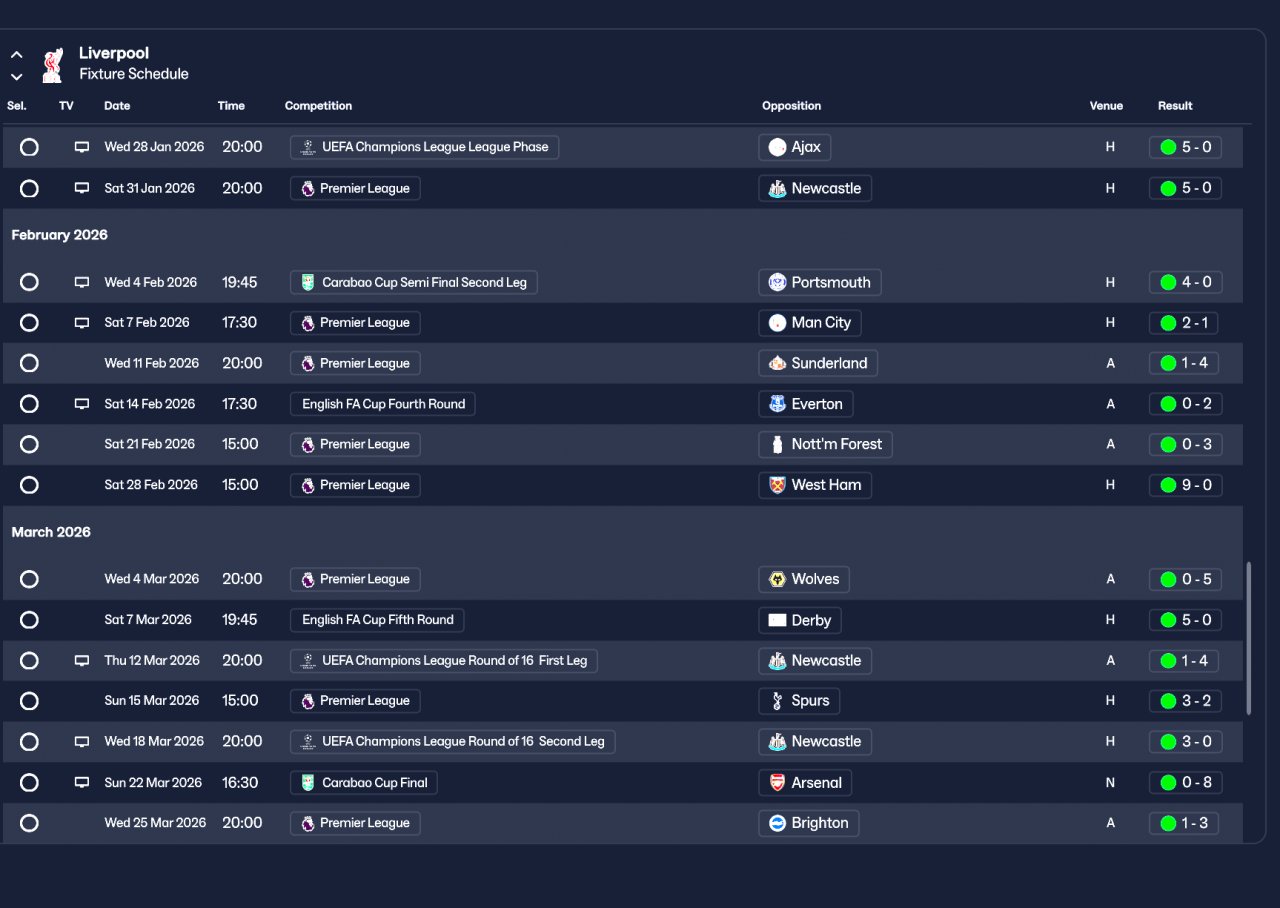View the 3 - 2 result against Spurs
Viewport: 1280px width, 908px height.
tap(1185, 701)
